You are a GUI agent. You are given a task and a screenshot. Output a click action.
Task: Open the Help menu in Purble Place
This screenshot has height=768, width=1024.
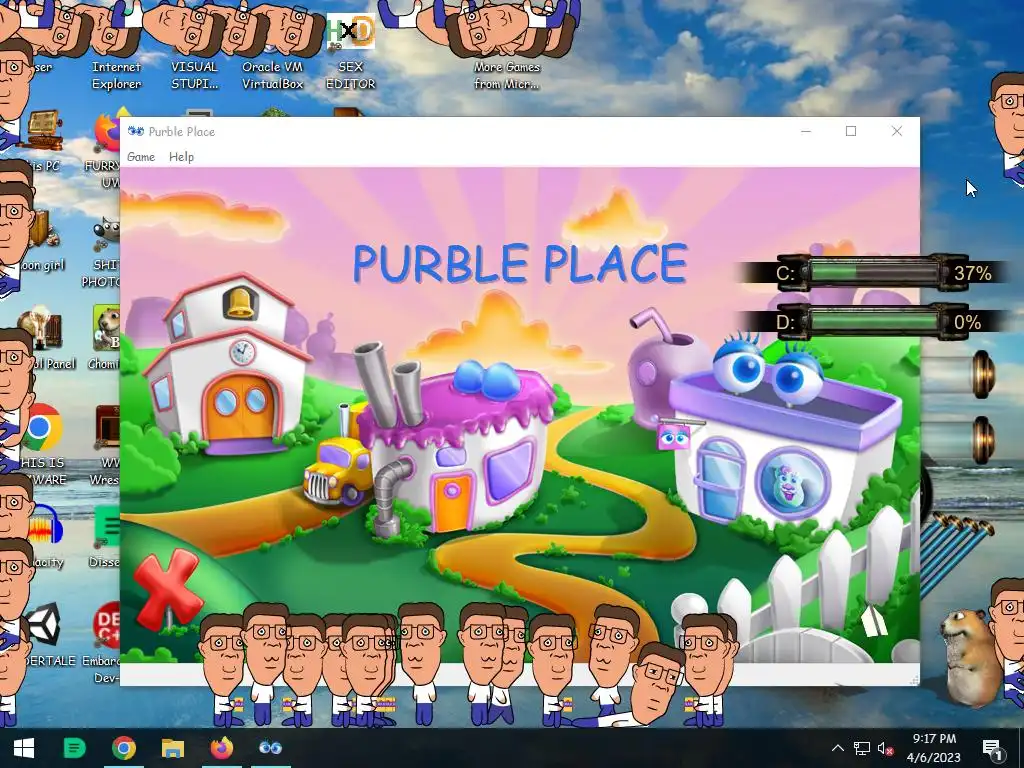(181, 157)
